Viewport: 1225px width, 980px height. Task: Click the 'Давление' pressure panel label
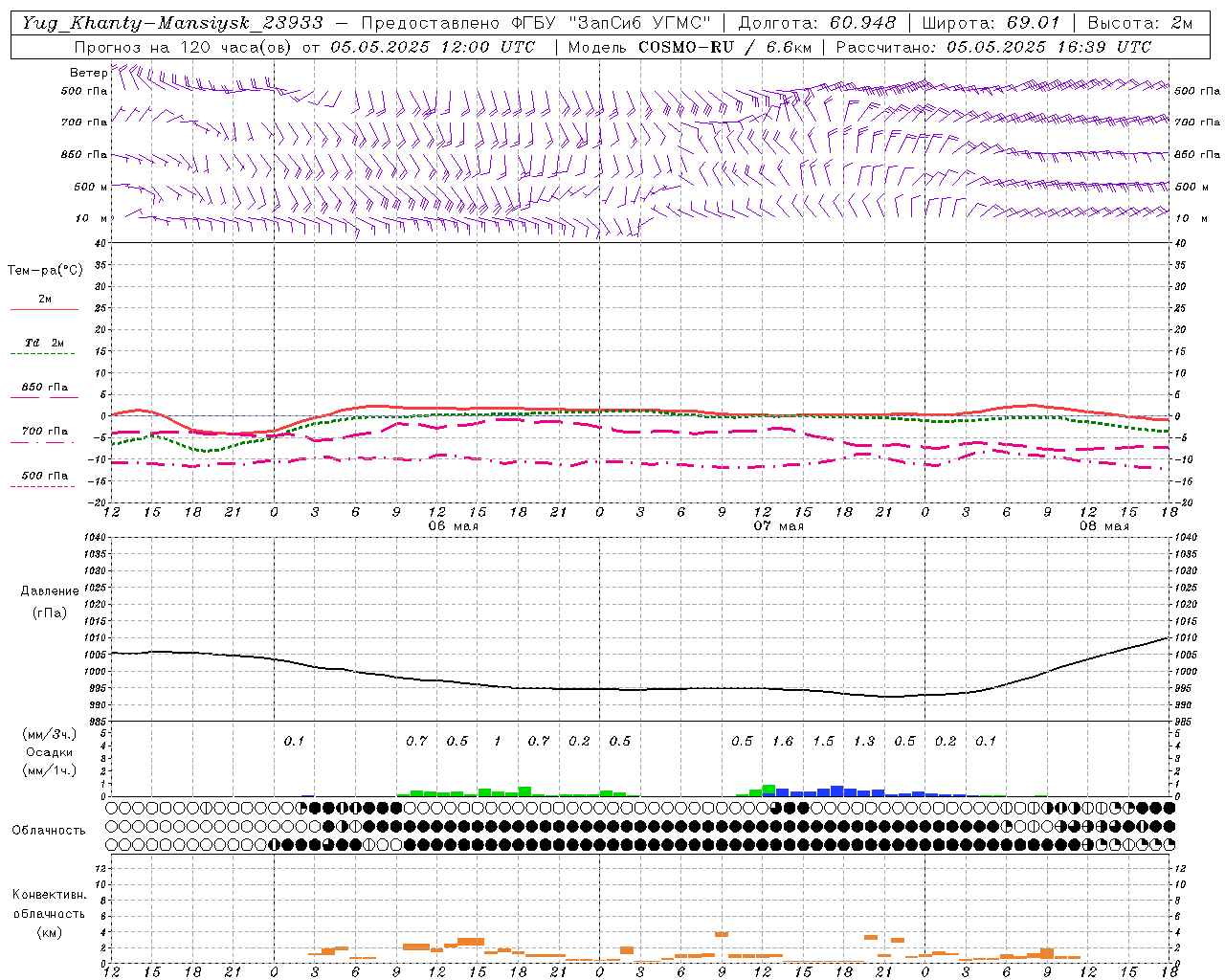click(50, 591)
